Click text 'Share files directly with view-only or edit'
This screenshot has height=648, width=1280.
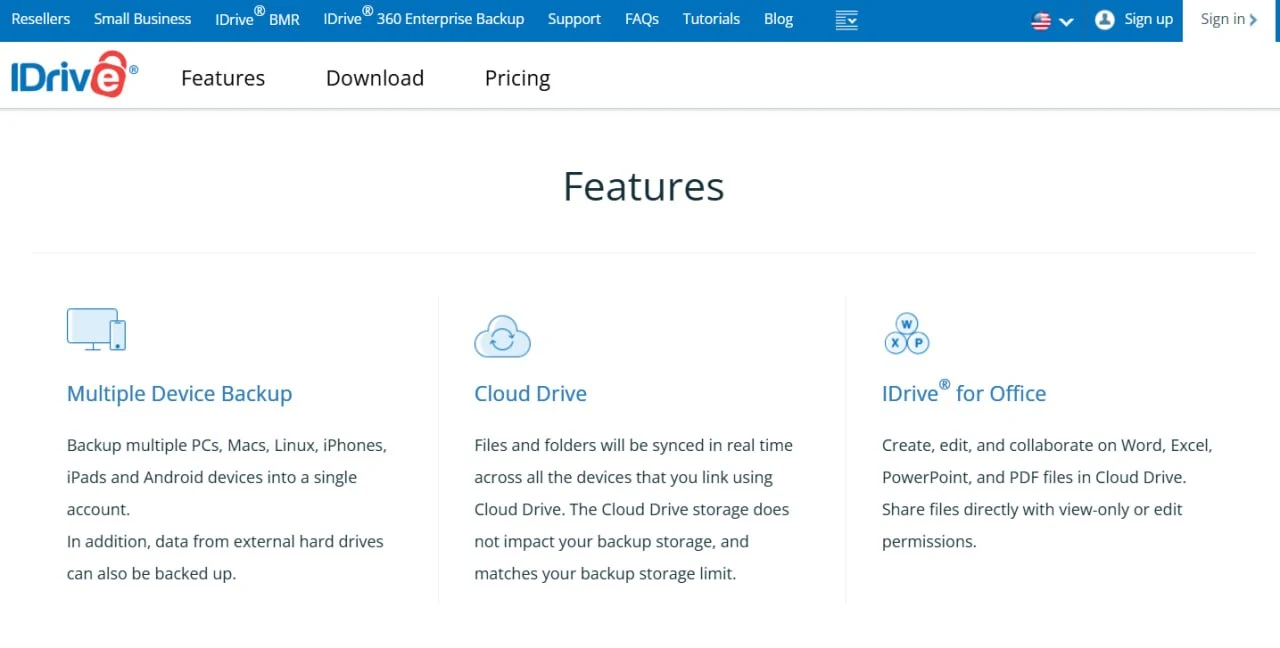[x=1032, y=510]
